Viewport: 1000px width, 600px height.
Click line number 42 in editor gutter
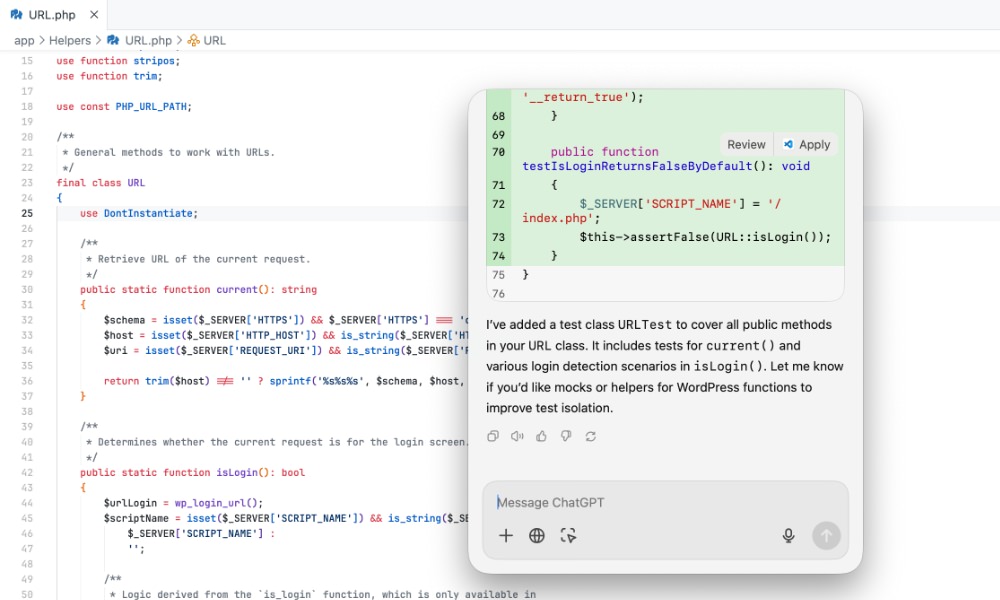(27, 472)
